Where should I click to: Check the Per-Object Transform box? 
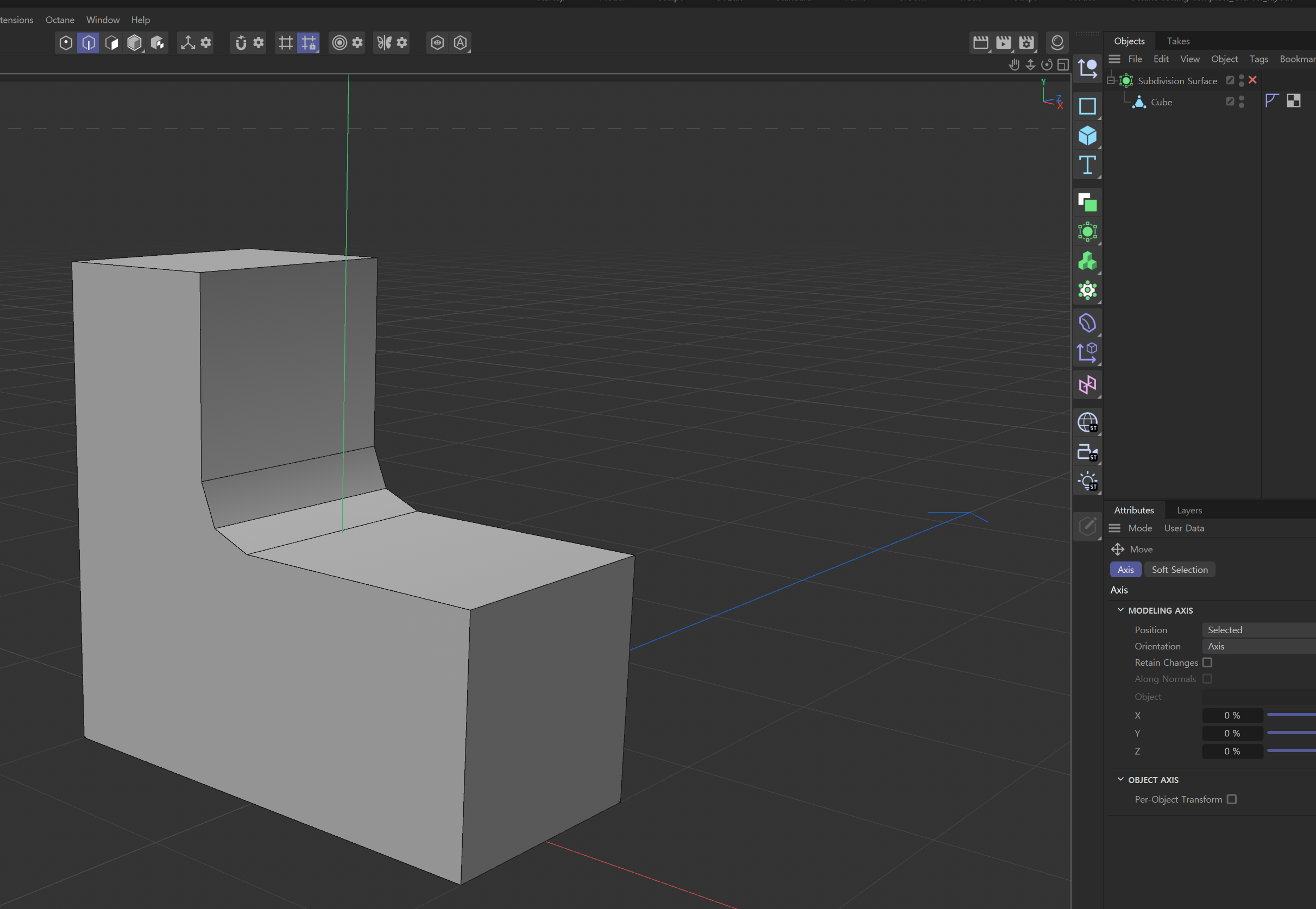click(x=1232, y=799)
